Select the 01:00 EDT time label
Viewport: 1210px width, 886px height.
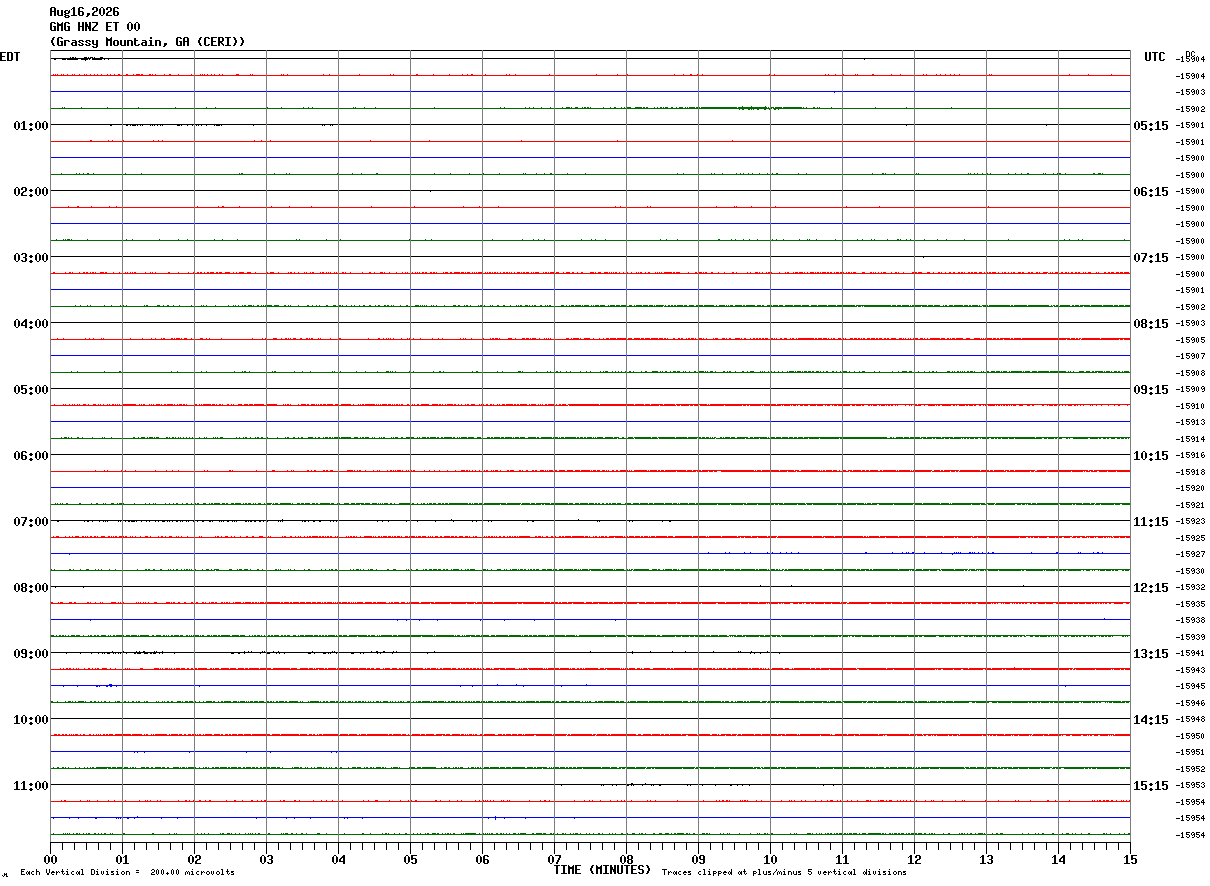click(x=31, y=126)
